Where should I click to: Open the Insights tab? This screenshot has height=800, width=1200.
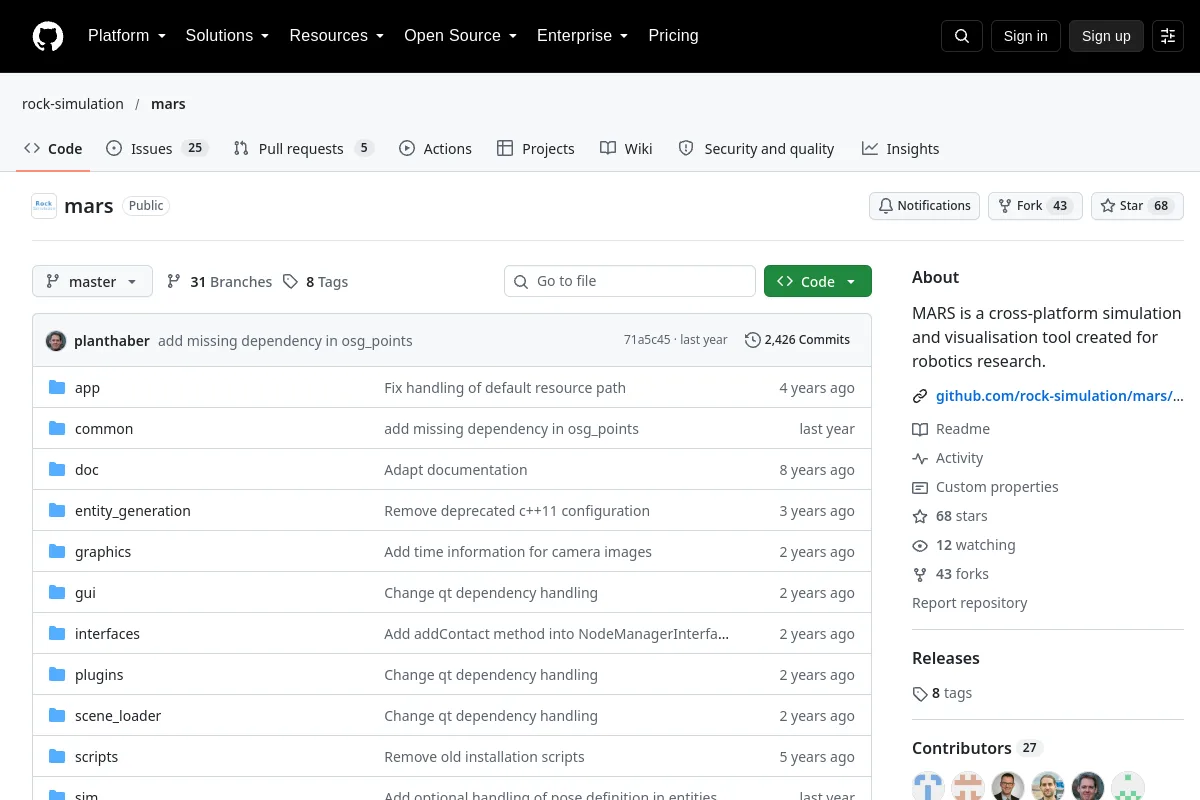[900, 149]
